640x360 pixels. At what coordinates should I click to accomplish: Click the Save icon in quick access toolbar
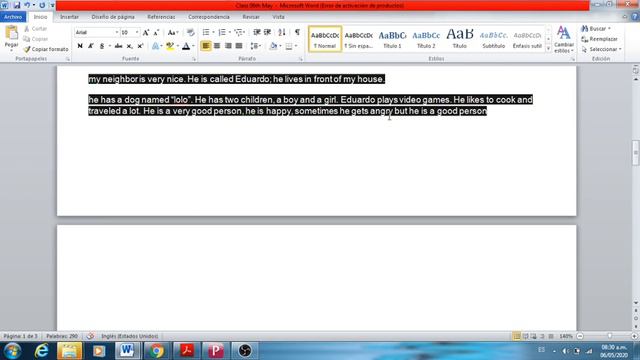point(16,5)
